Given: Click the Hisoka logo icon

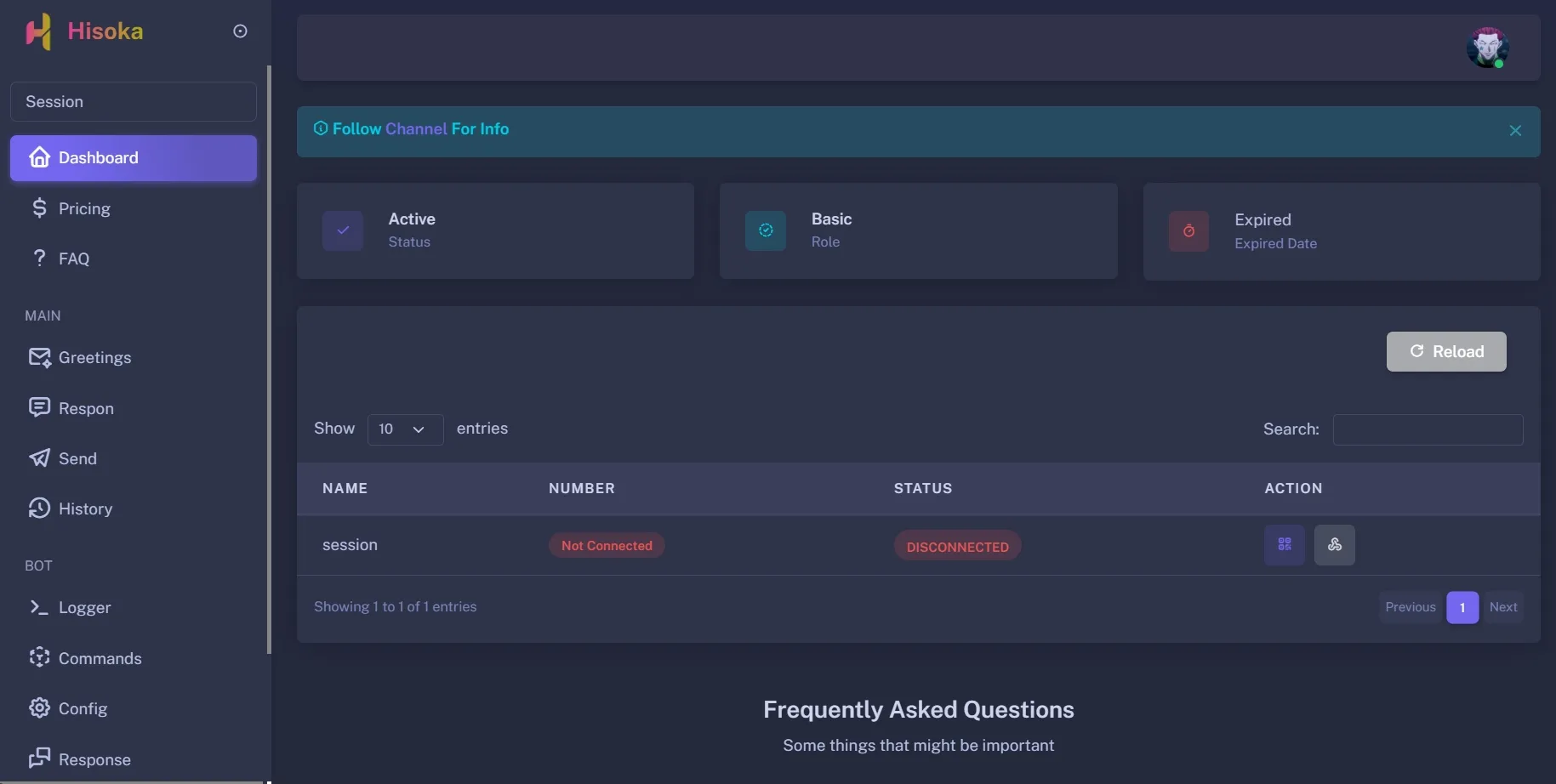Looking at the screenshot, I should (x=38, y=31).
